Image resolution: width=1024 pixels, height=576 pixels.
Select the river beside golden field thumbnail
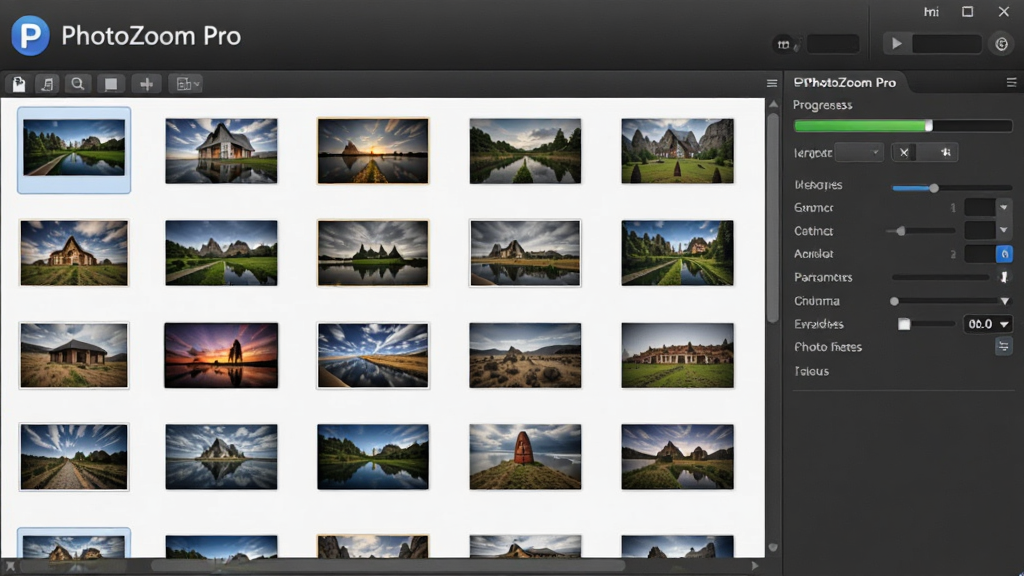(x=373, y=355)
